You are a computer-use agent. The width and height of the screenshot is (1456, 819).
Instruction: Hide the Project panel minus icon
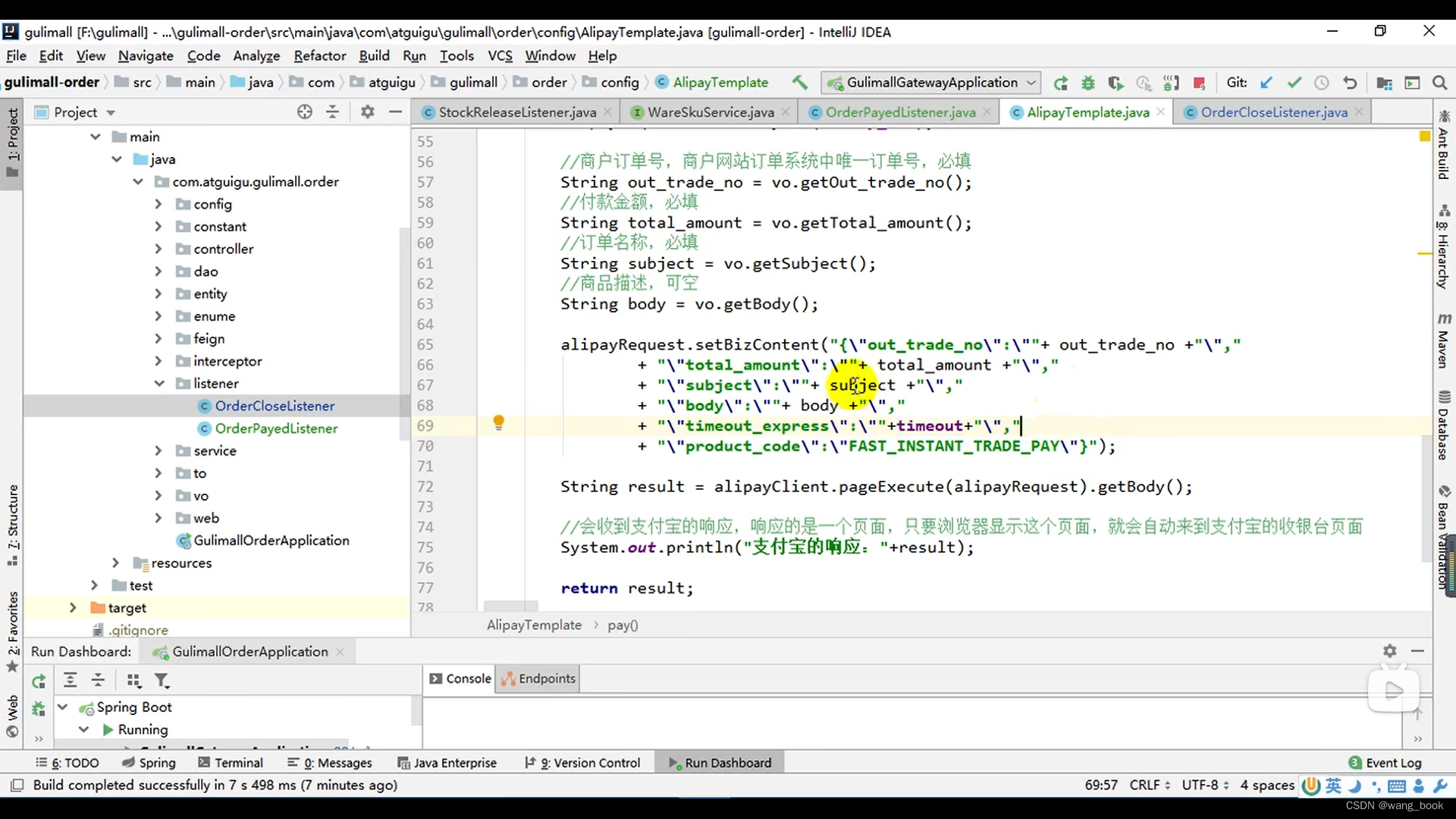[395, 111]
